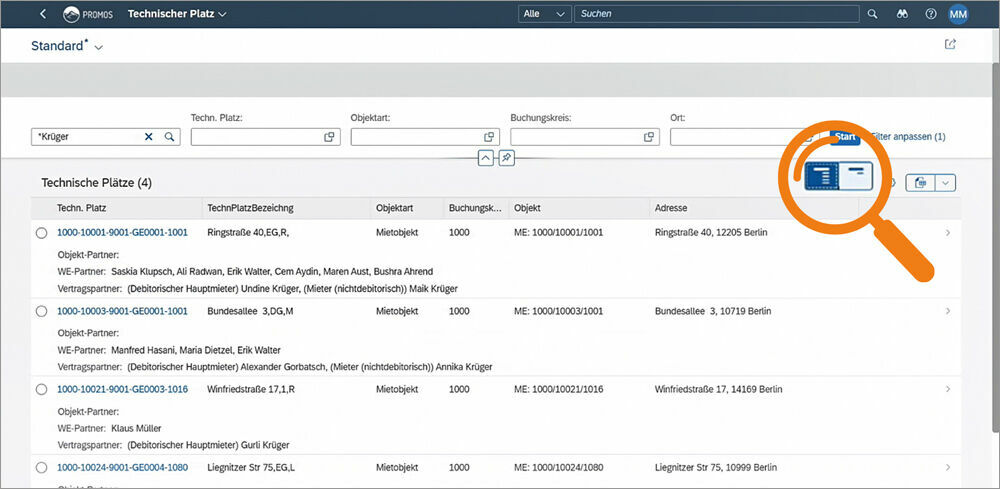
Task: Clear the *Krüger search field
Action: point(149,137)
